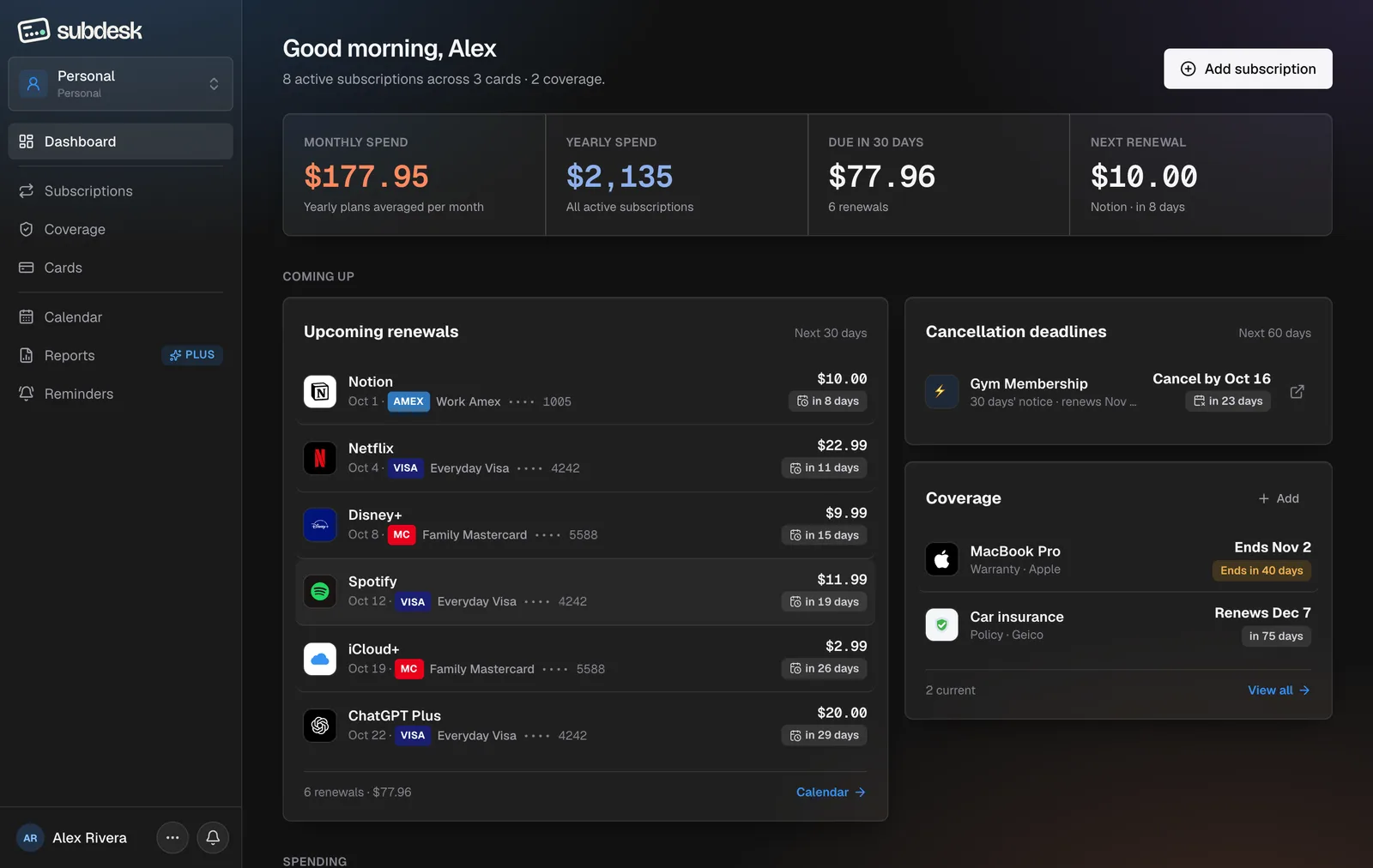Click the MacBook Pro Apple icon

click(941, 559)
